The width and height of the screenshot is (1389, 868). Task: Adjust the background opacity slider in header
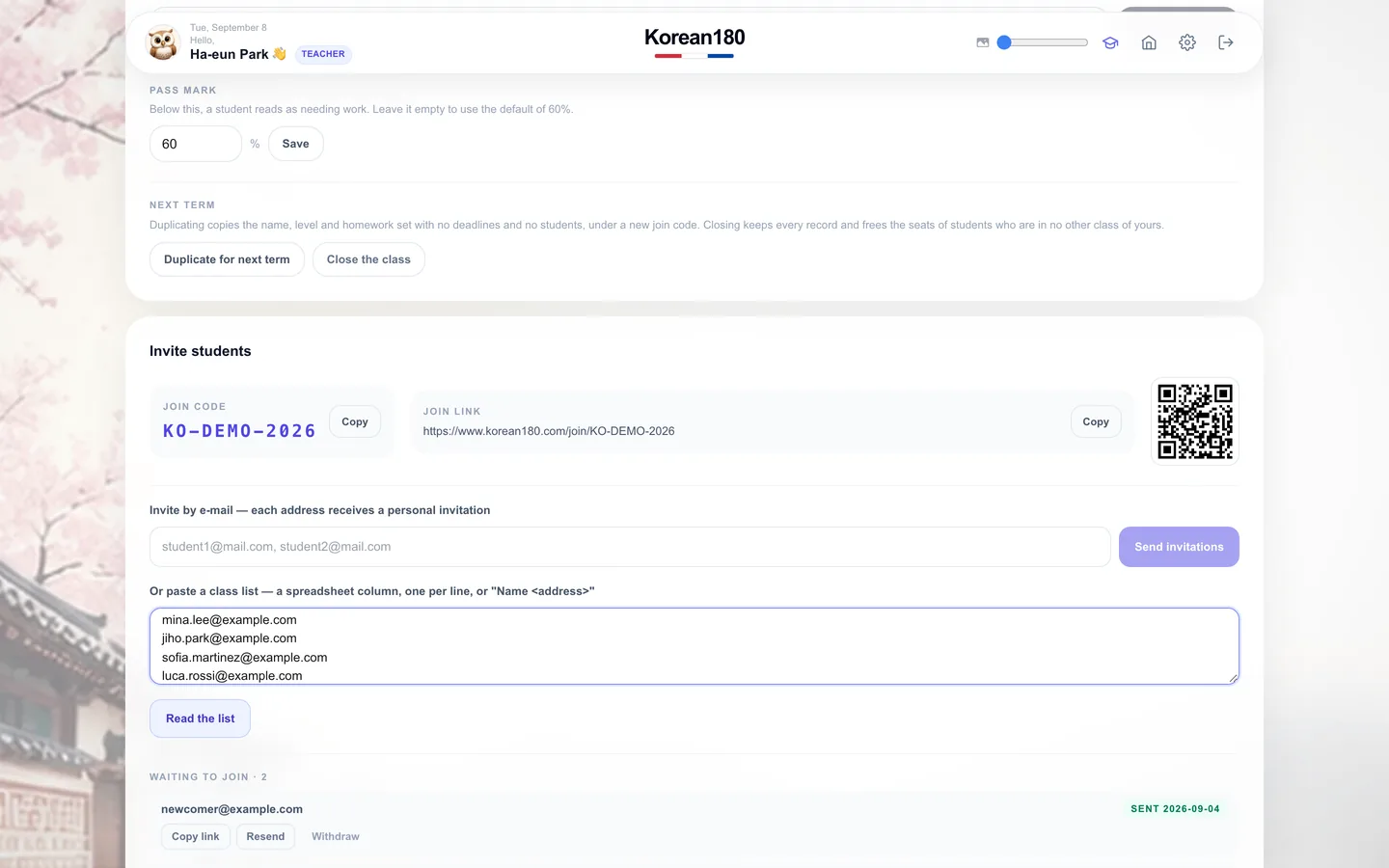1043,42
